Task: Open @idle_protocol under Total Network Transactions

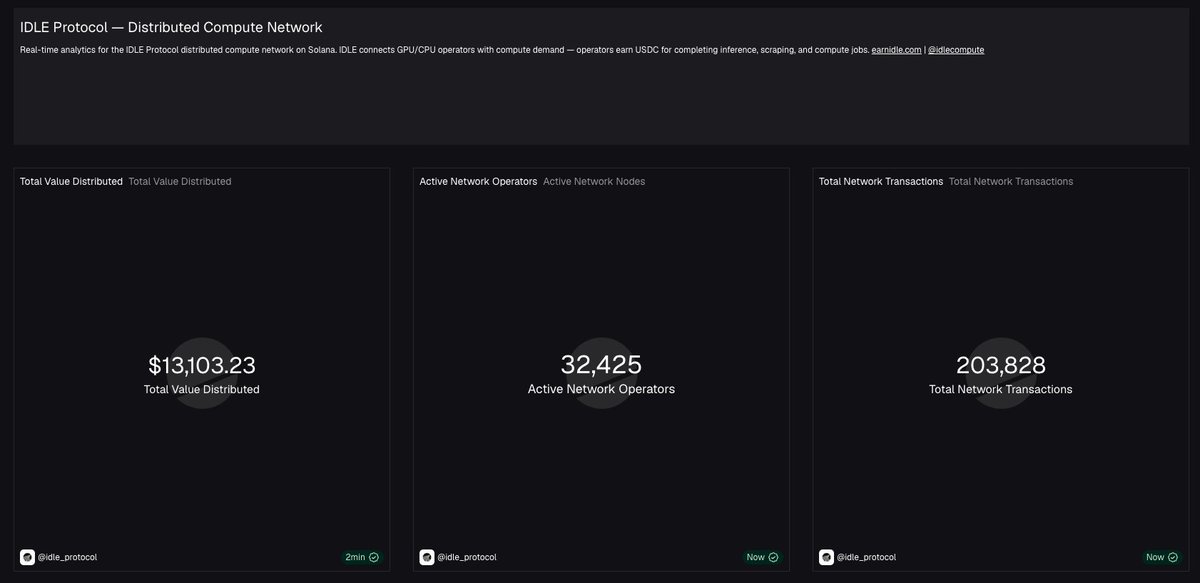Action: (x=866, y=557)
